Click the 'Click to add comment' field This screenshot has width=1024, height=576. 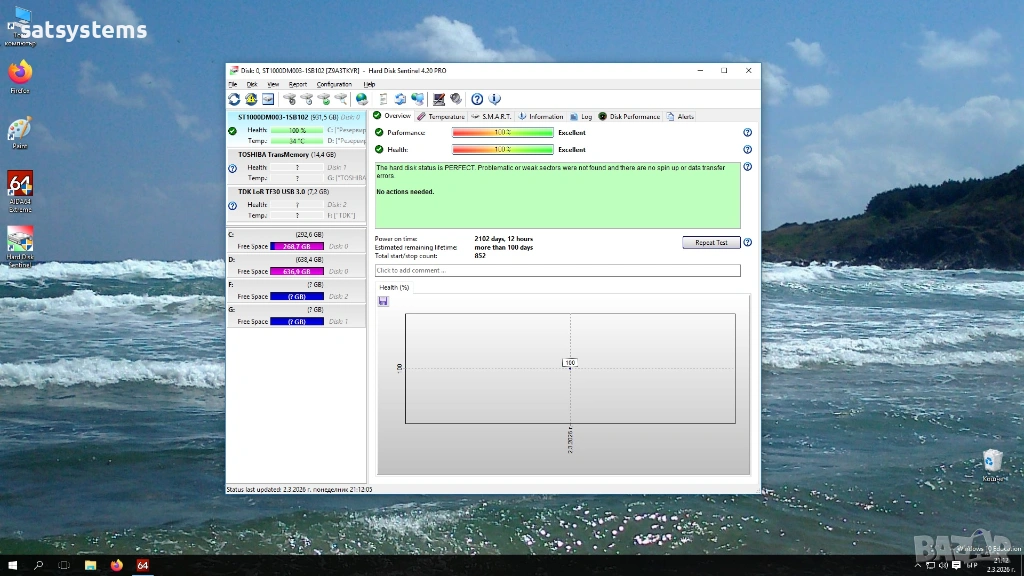pos(557,271)
